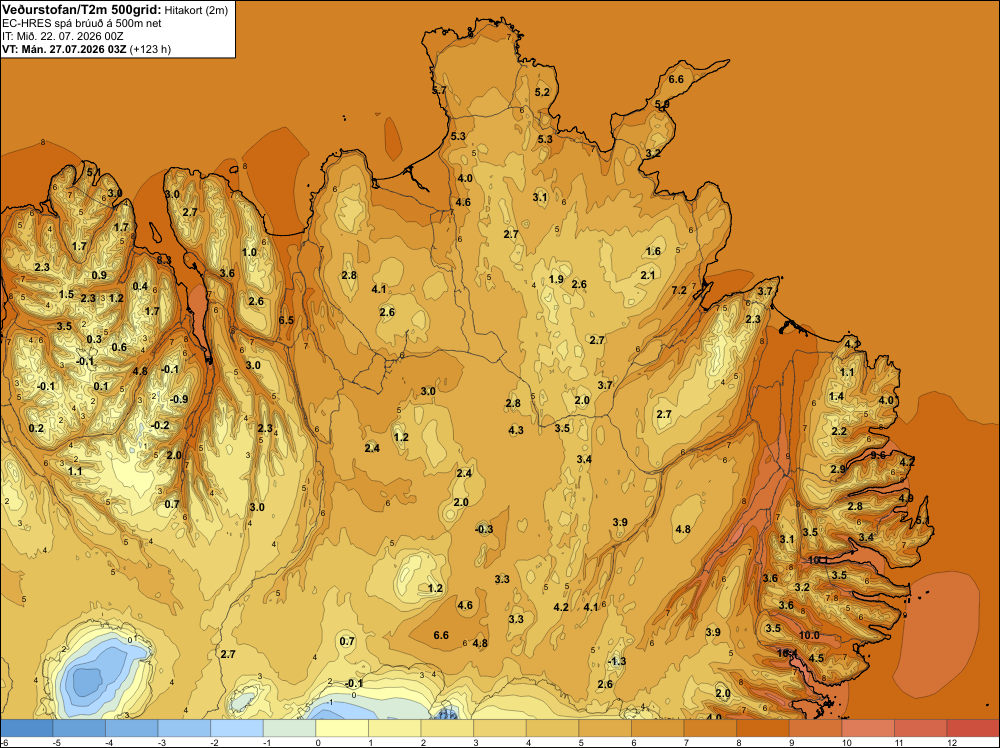Image resolution: width=1000 pixels, height=748 pixels.
Task: Click the temperature value 1.4 on the map
Action: [x=836, y=397]
